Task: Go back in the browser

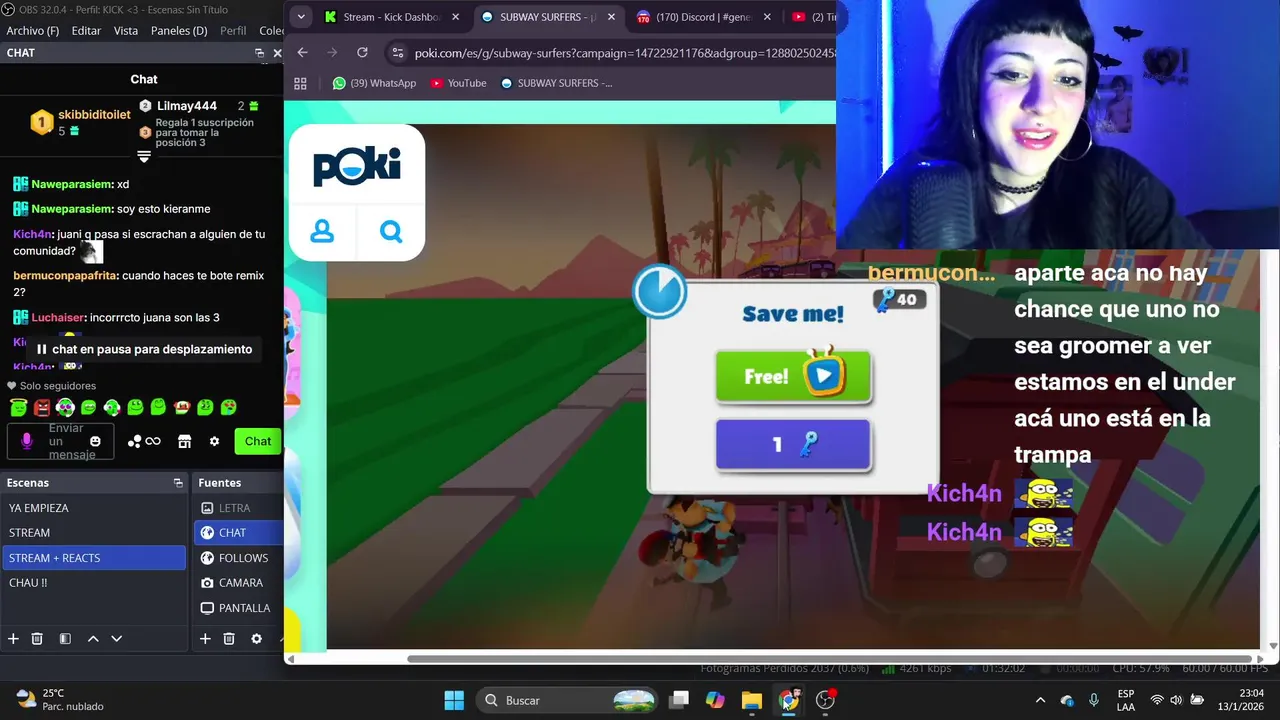Action: (302, 53)
